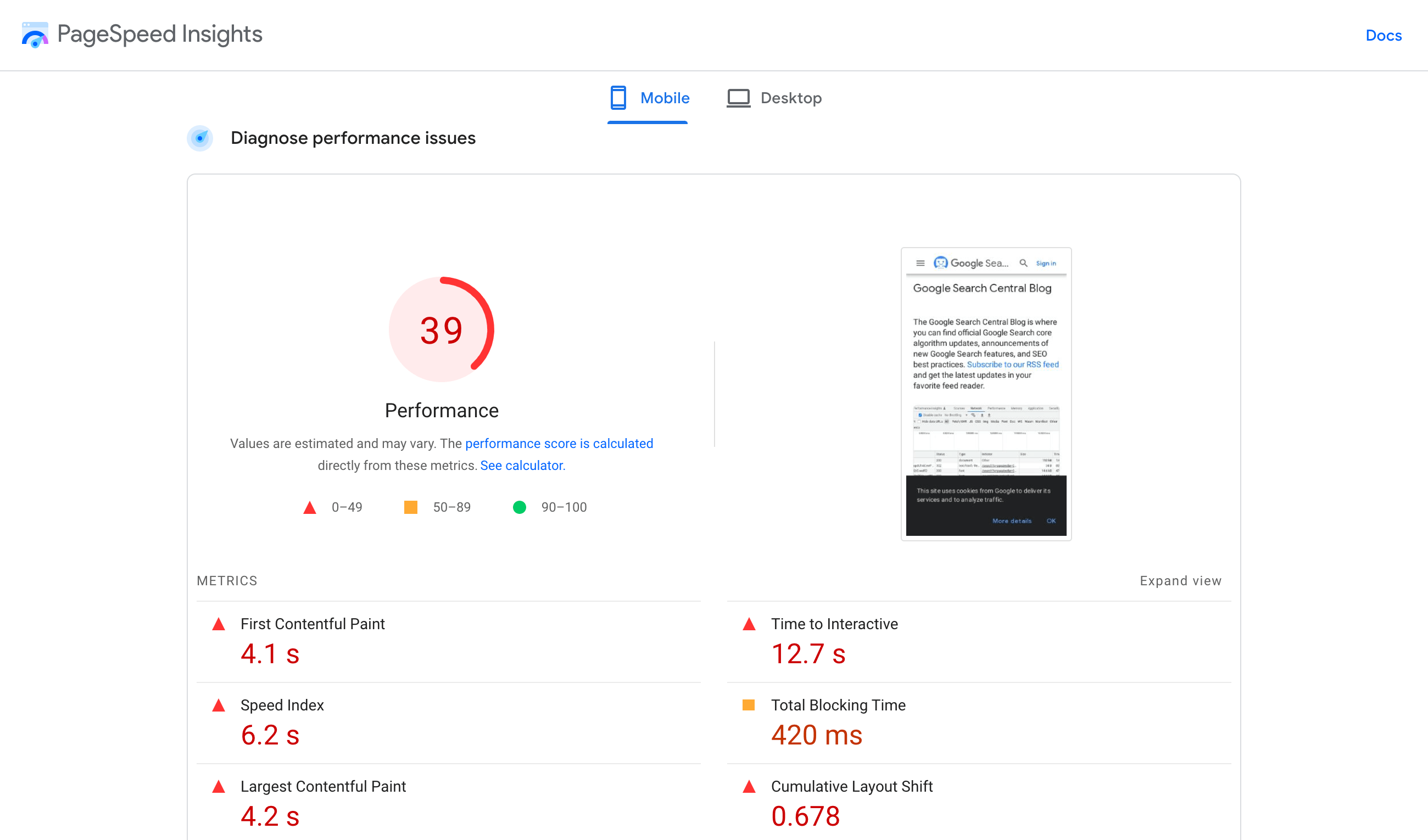Click the performance diagnose icon
This screenshot has height=840, width=1428.
click(200, 138)
